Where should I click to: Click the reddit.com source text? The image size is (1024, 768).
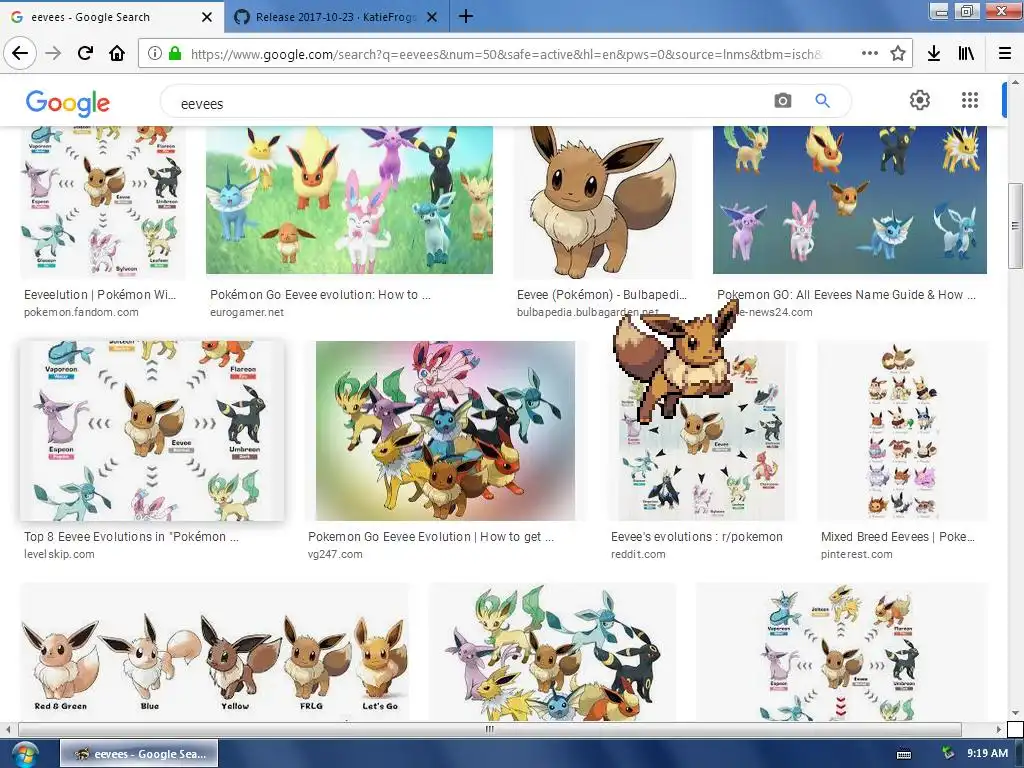pos(638,554)
